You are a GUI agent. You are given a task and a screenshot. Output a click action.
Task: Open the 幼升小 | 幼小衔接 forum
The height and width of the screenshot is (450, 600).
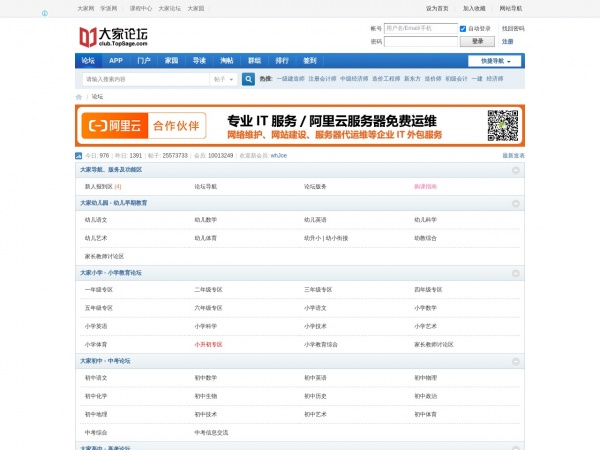[x=326, y=238]
